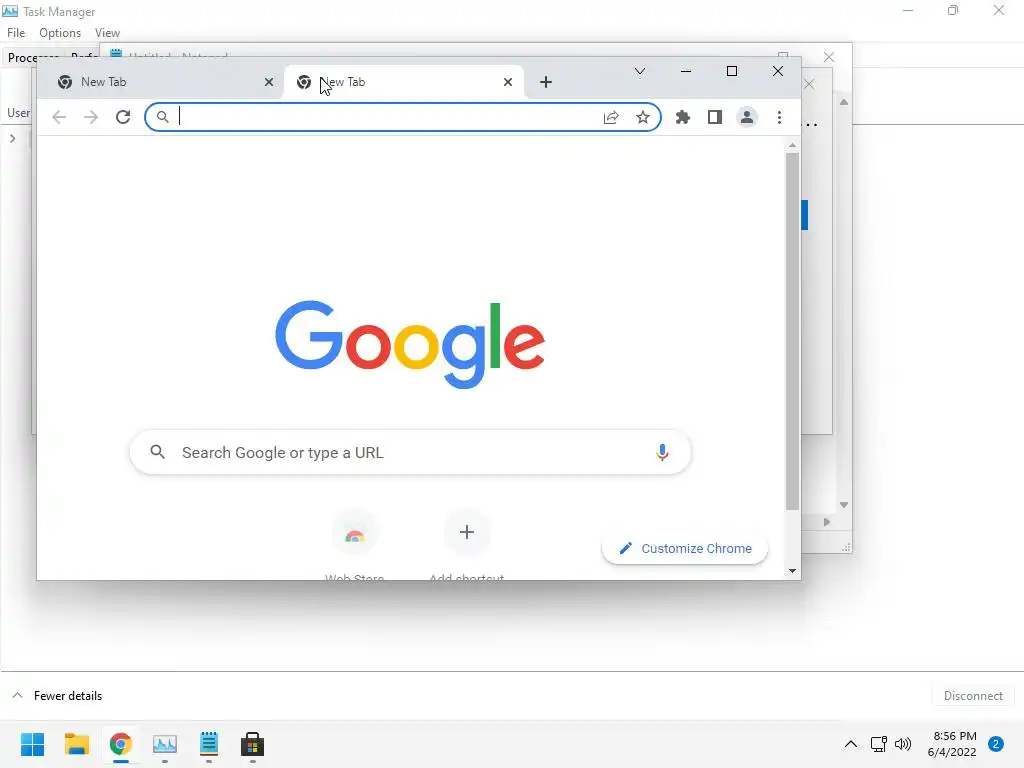Click the volume speaker tray icon
Image resolution: width=1024 pixels, height=768 pixels.
click(903, 744)
